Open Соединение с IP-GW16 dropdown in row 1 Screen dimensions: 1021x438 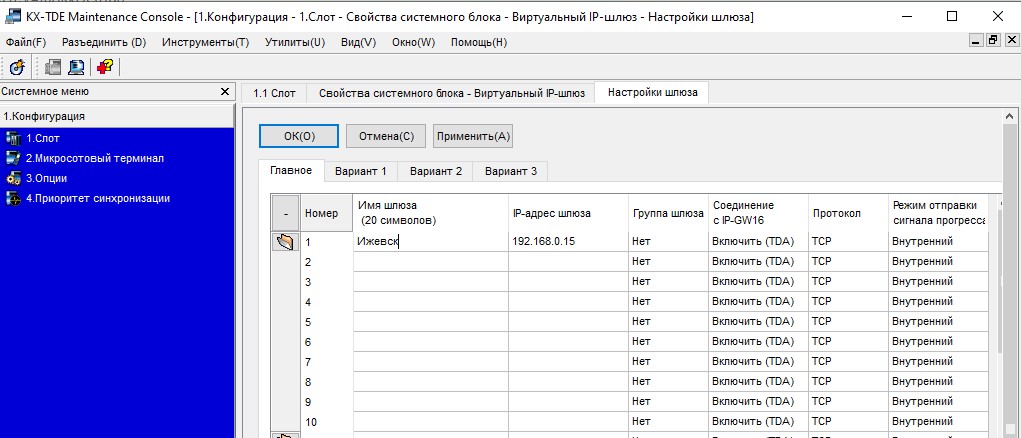click(x=759, y=242)
